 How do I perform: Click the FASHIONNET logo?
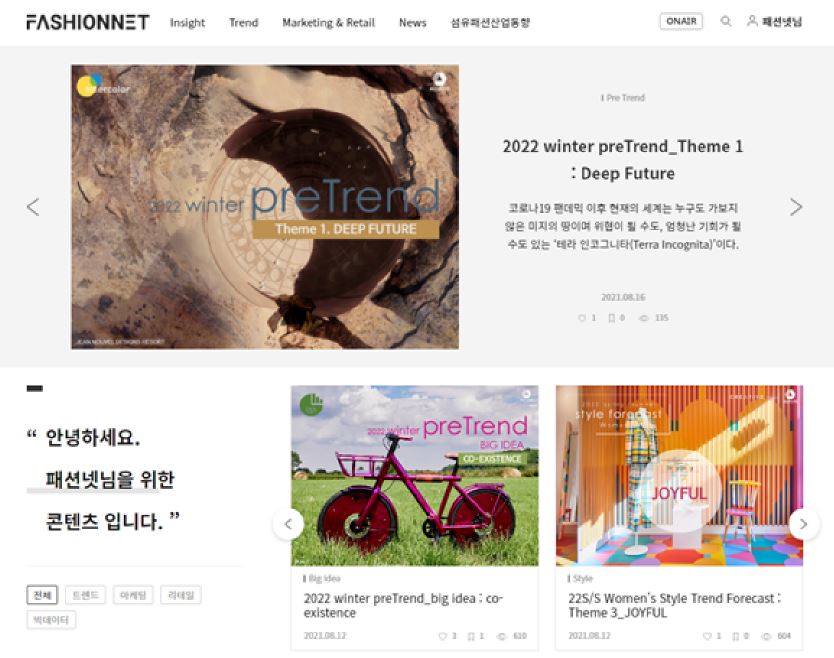click(88, 22)
